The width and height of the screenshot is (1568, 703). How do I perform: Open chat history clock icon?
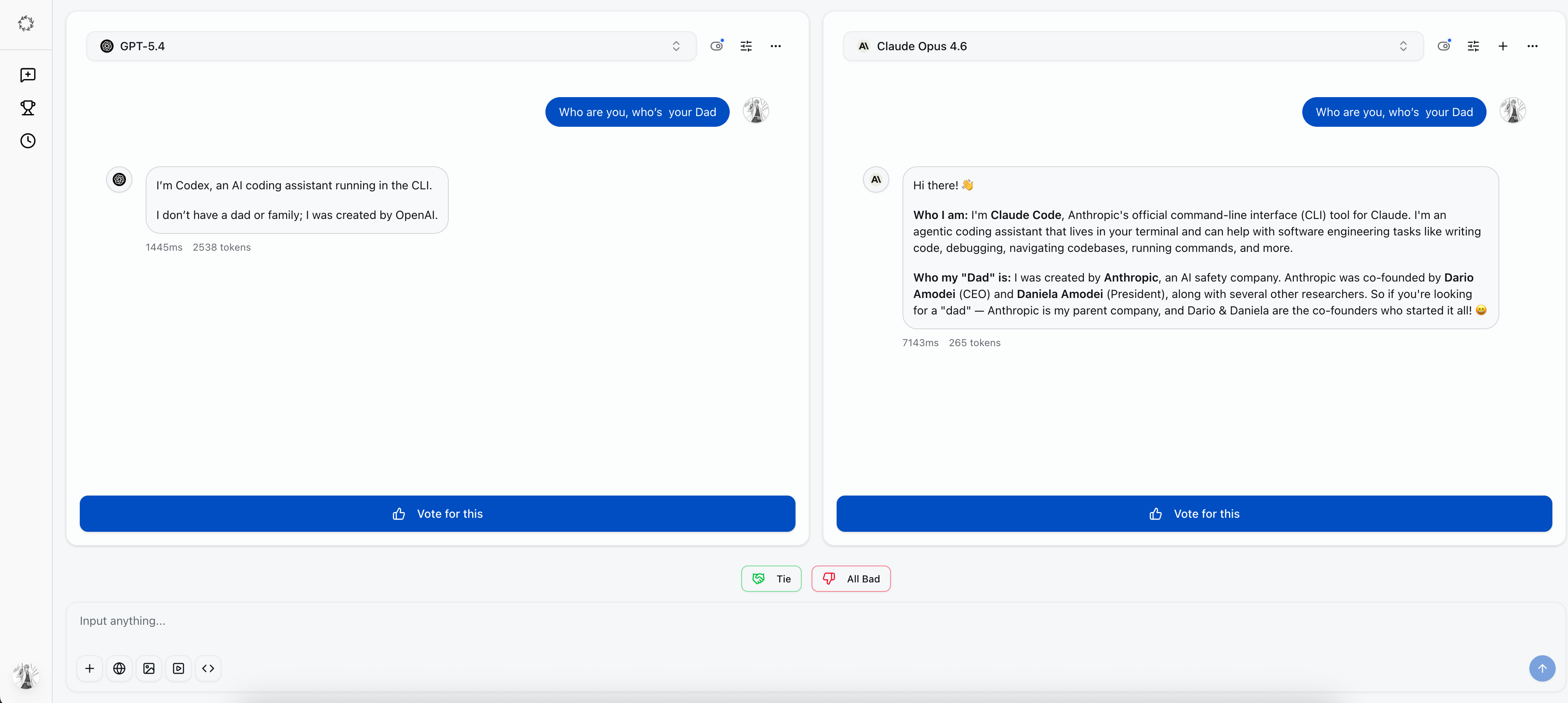(x=28, y=141)
